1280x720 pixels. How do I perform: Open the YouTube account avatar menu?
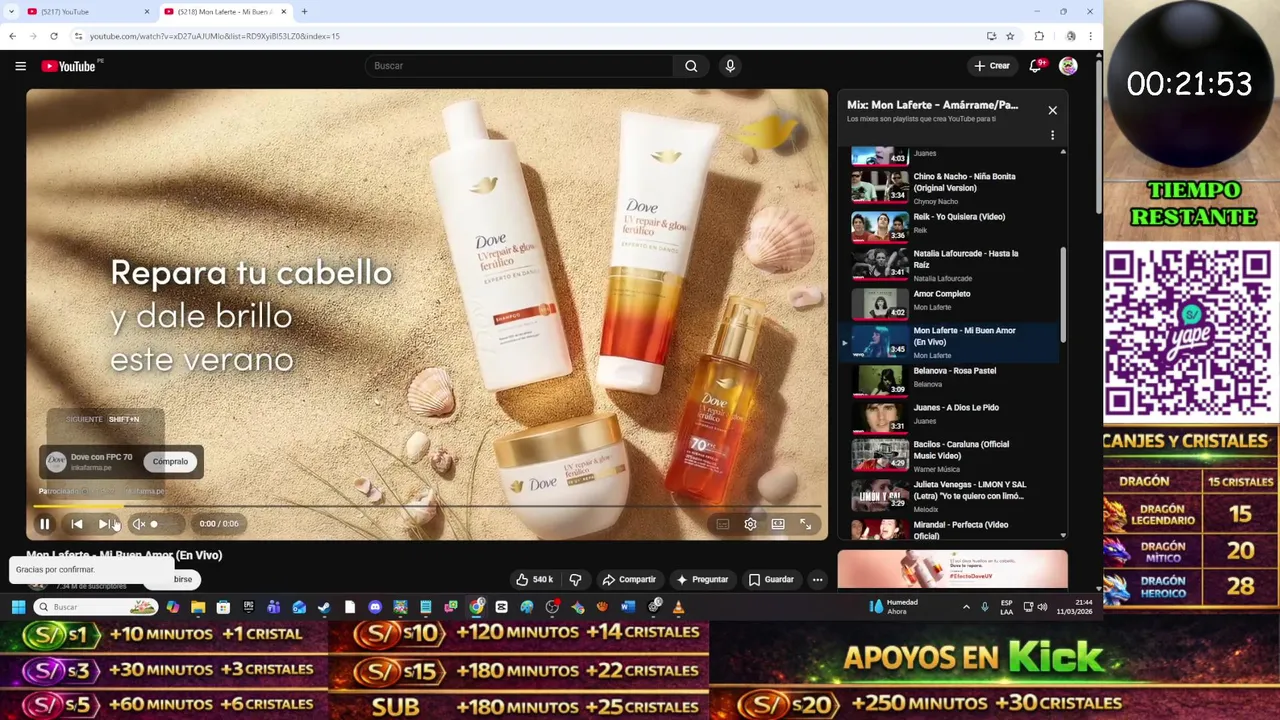[1068, 66]
